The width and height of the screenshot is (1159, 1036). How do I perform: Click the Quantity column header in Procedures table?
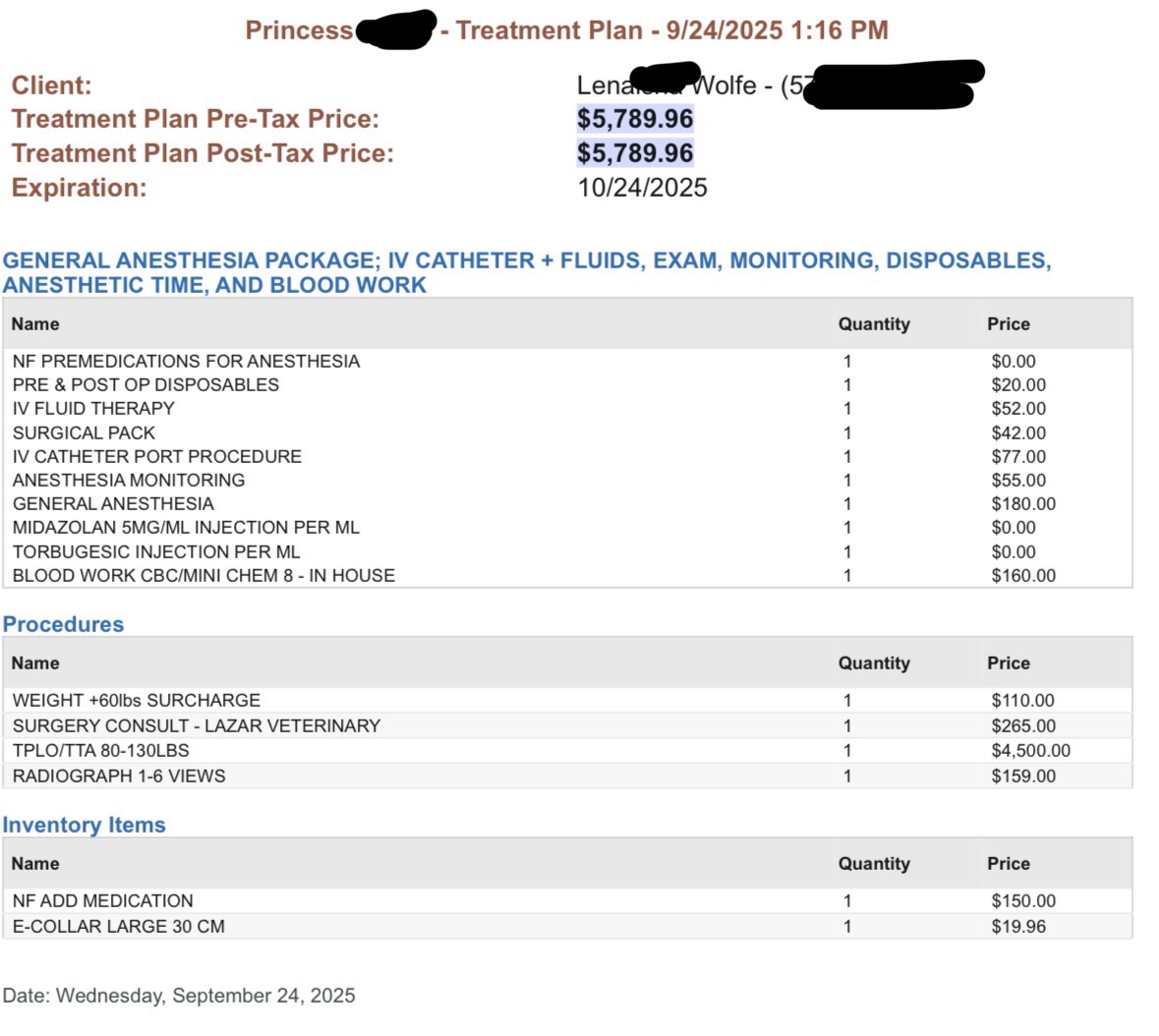tap(874, 662)
